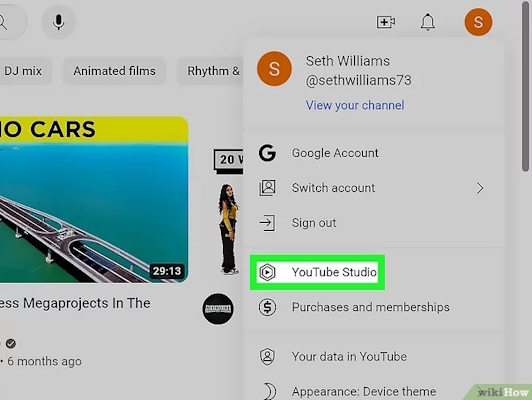Expand Switch account submenu chevron
The height and width of the screenshot is (400, 532).
pyautogui.click(x=480, y=188)
